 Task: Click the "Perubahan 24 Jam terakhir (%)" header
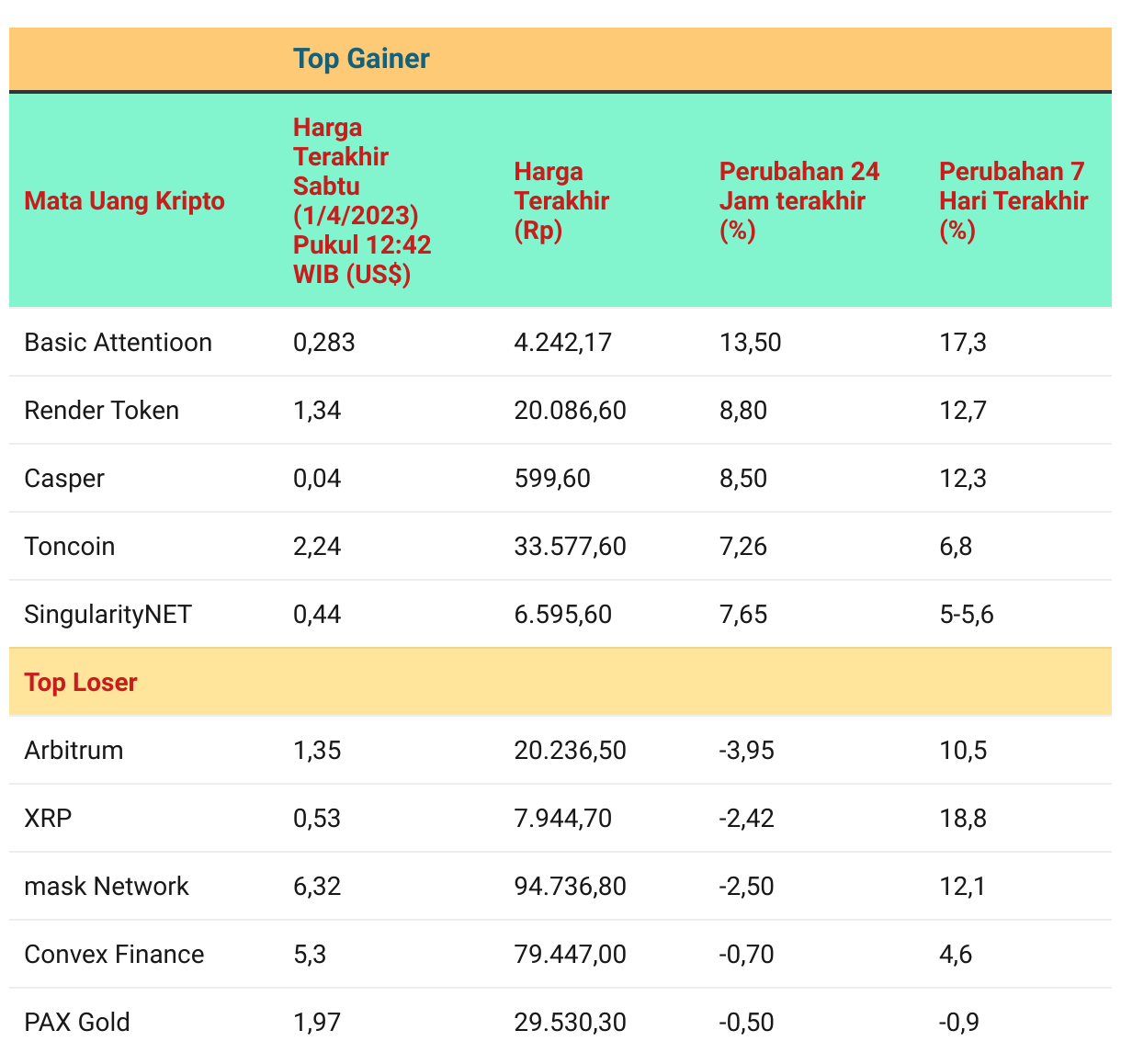pos(799,201)
